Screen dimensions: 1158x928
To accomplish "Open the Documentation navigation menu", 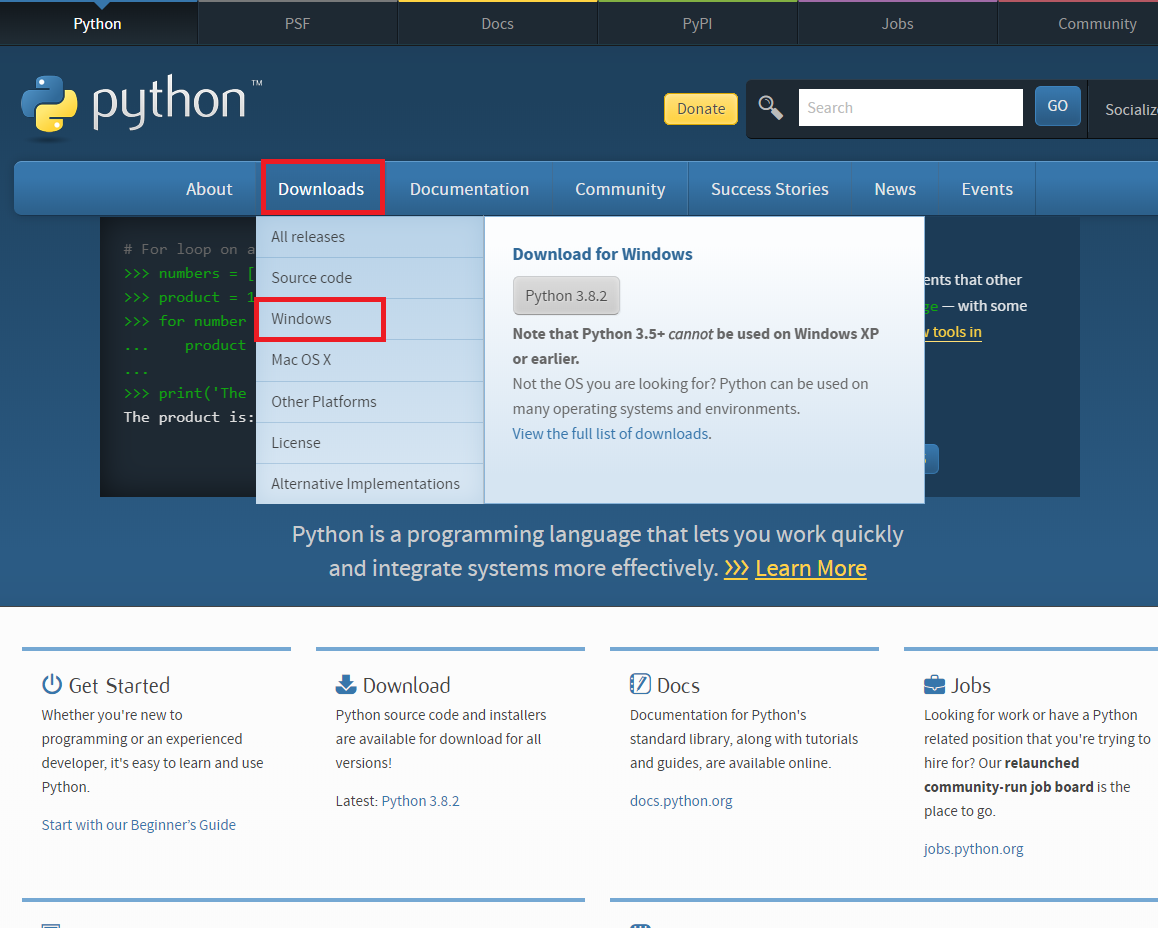I will point(470,189).
